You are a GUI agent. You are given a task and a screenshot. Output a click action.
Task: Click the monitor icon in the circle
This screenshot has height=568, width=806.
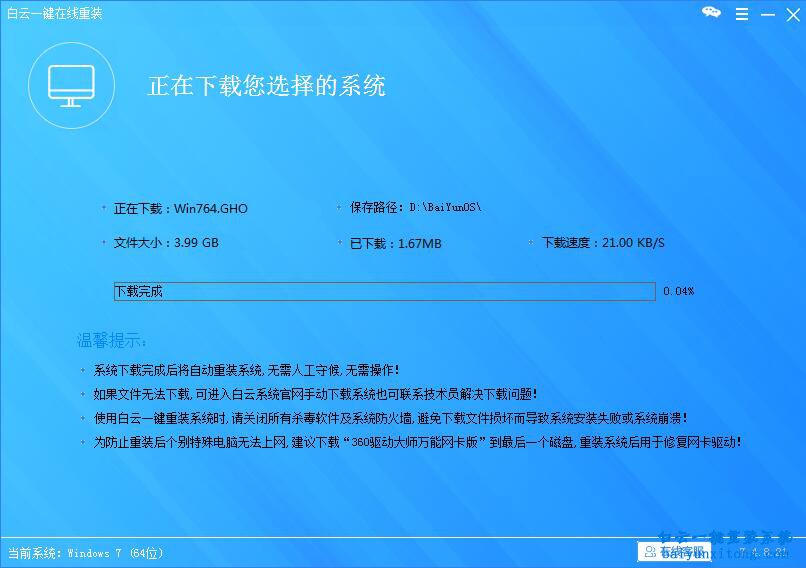[x=71, y=86]
